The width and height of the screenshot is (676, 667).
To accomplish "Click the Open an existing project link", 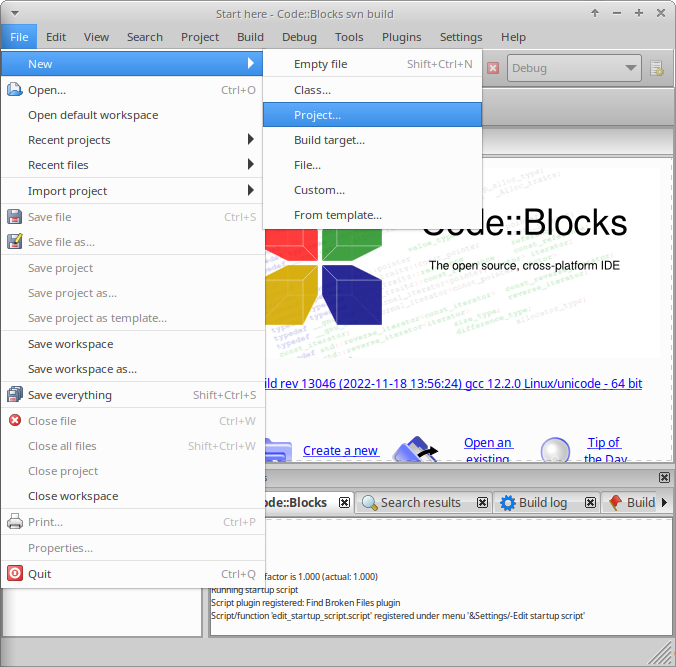I will pyautogui.click(x=488, y=450).
